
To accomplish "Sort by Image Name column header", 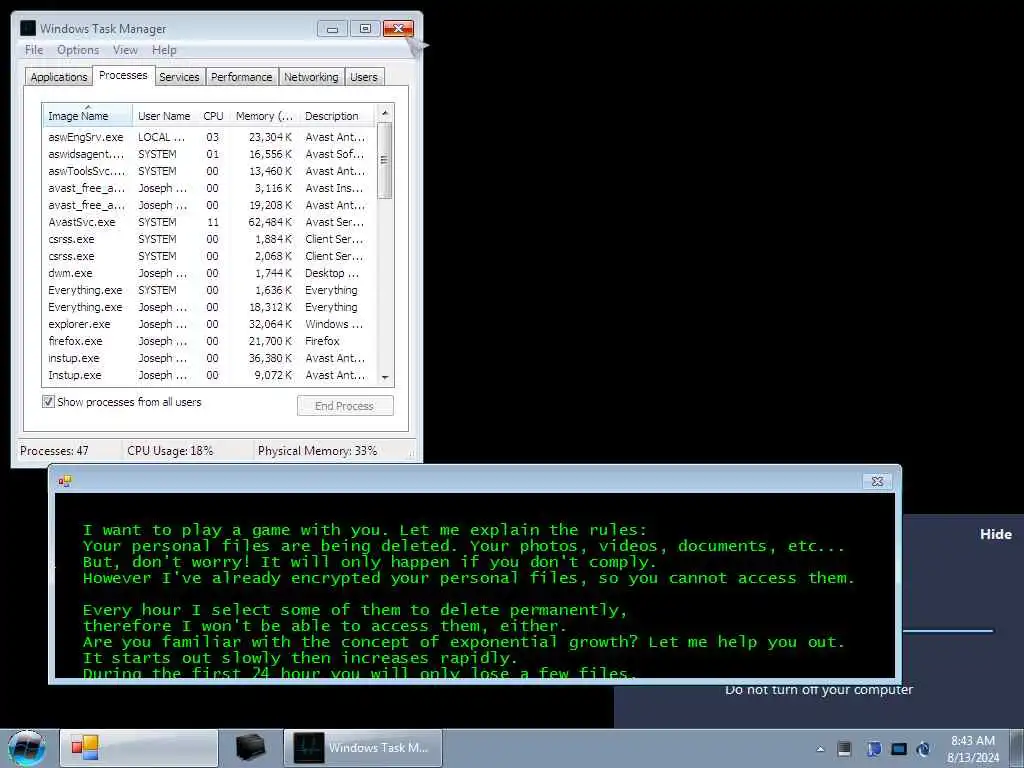I will click(x=88, y=116).
